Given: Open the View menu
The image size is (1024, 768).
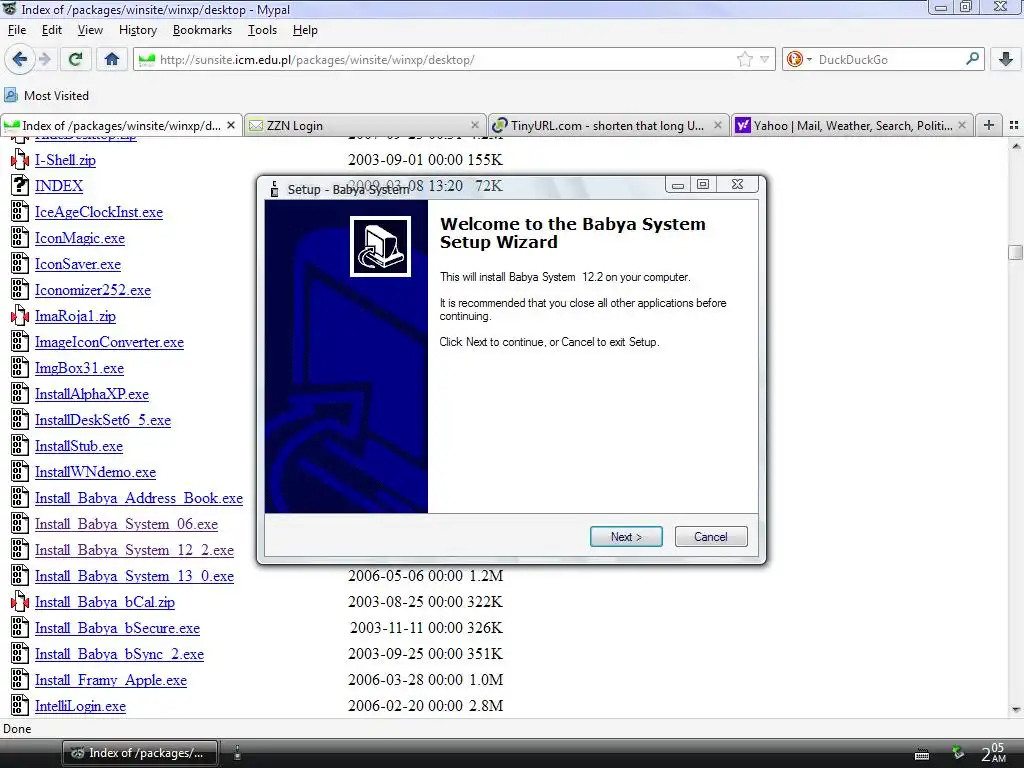Looking at the screenshot, I should 90,30.
